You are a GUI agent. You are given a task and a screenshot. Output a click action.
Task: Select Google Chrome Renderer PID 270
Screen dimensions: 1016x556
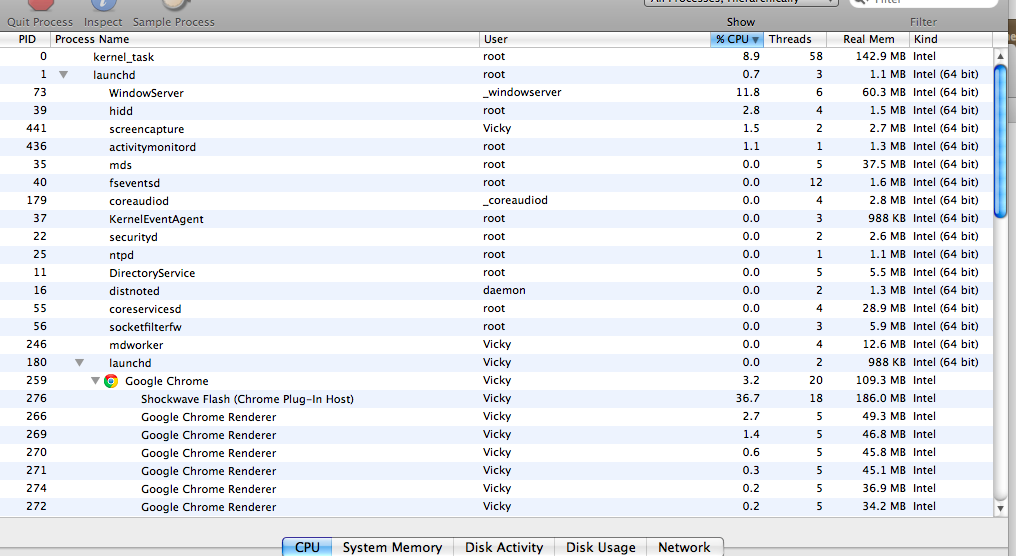pos(496,453)
